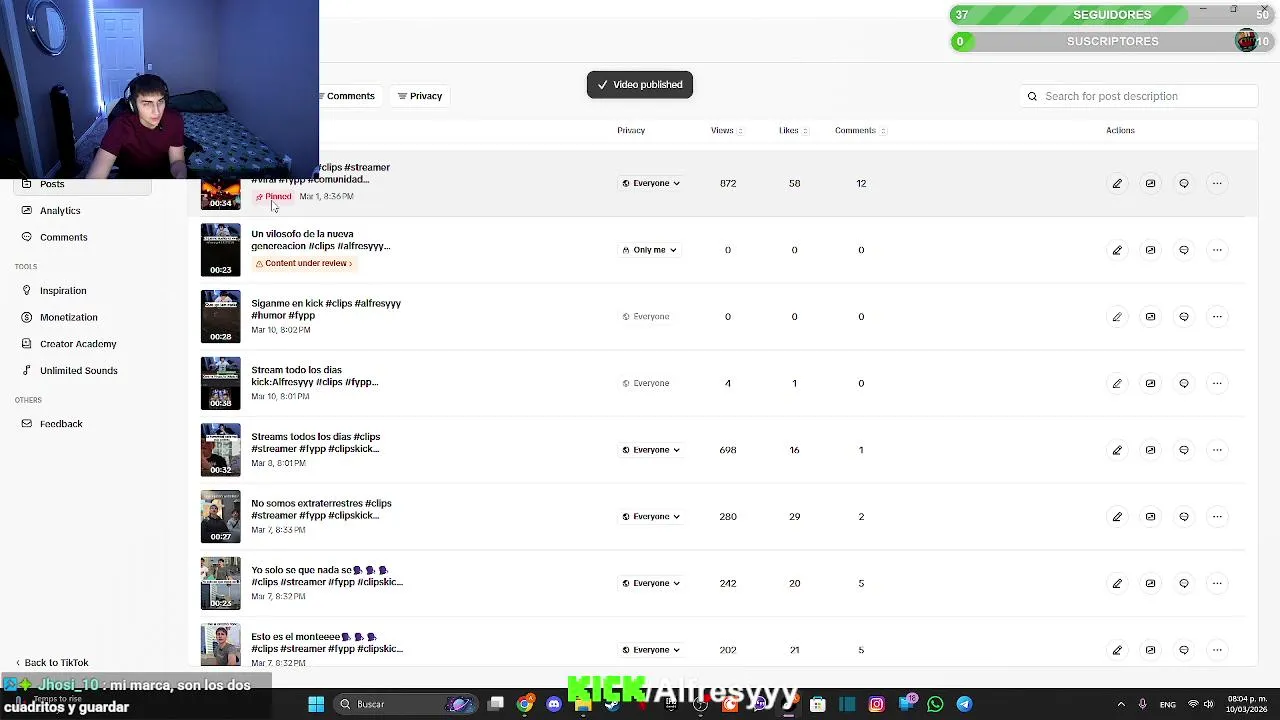The width and height of the screenshot is (1280, 720).
Task: Open the taskbar clock showing 08:04 p. m.
Action: [x=1247, y=704]
